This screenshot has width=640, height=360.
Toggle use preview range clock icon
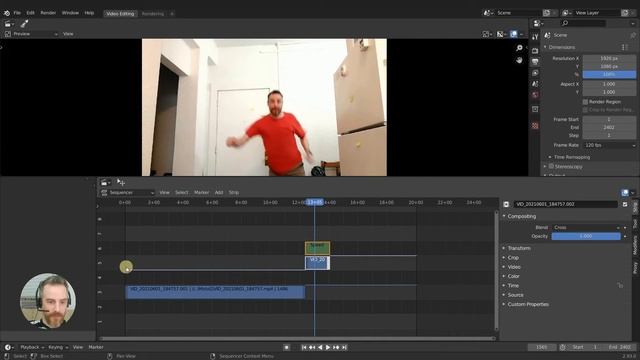[x=562, y=347]
